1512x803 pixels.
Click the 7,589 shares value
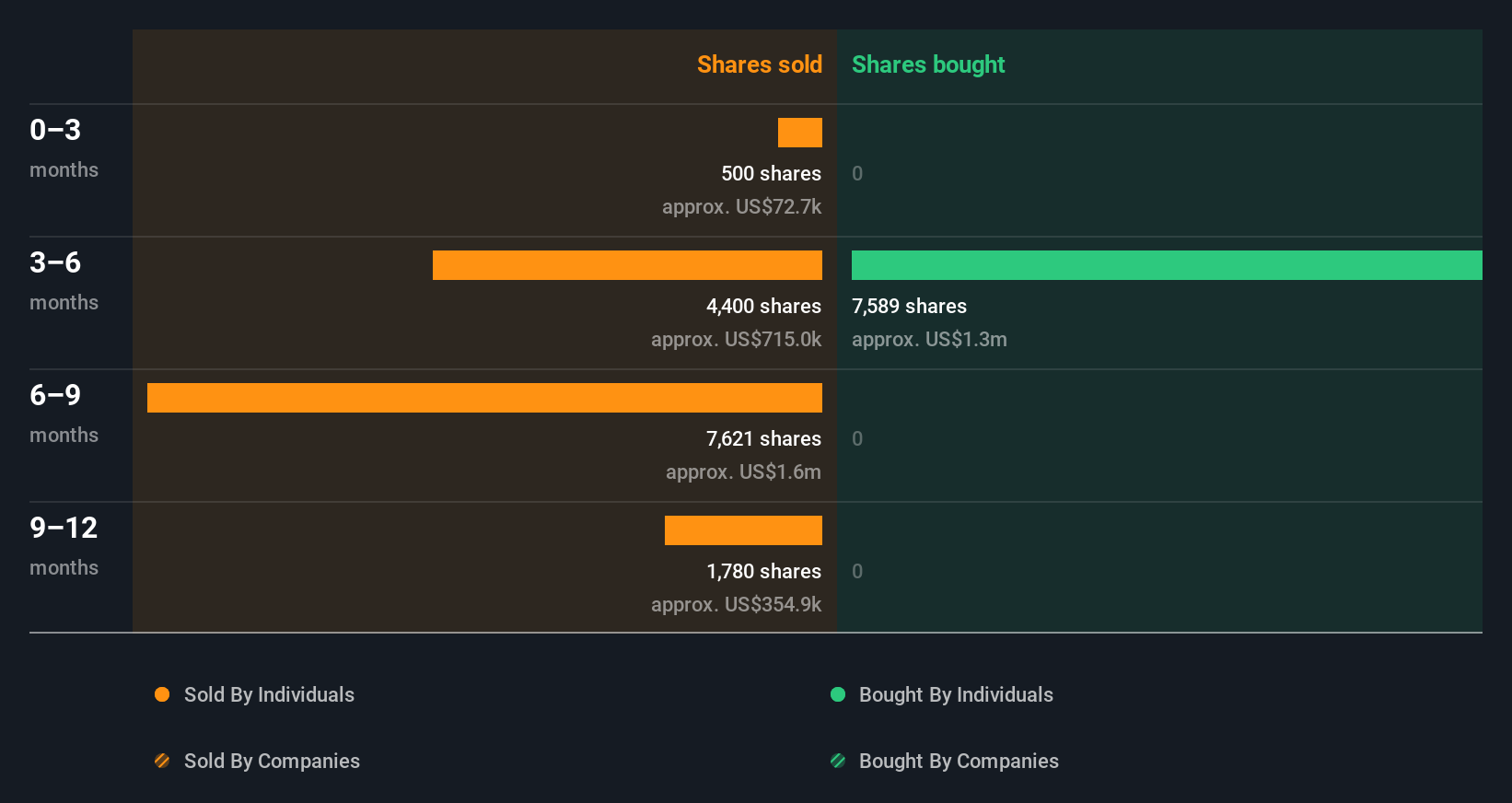coord(909,306)
